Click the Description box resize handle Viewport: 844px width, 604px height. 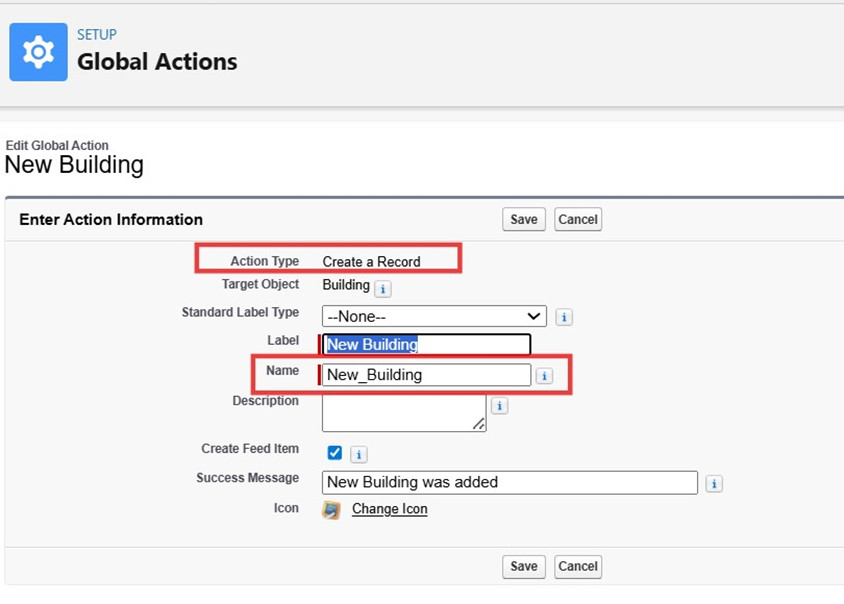point(480,425)
